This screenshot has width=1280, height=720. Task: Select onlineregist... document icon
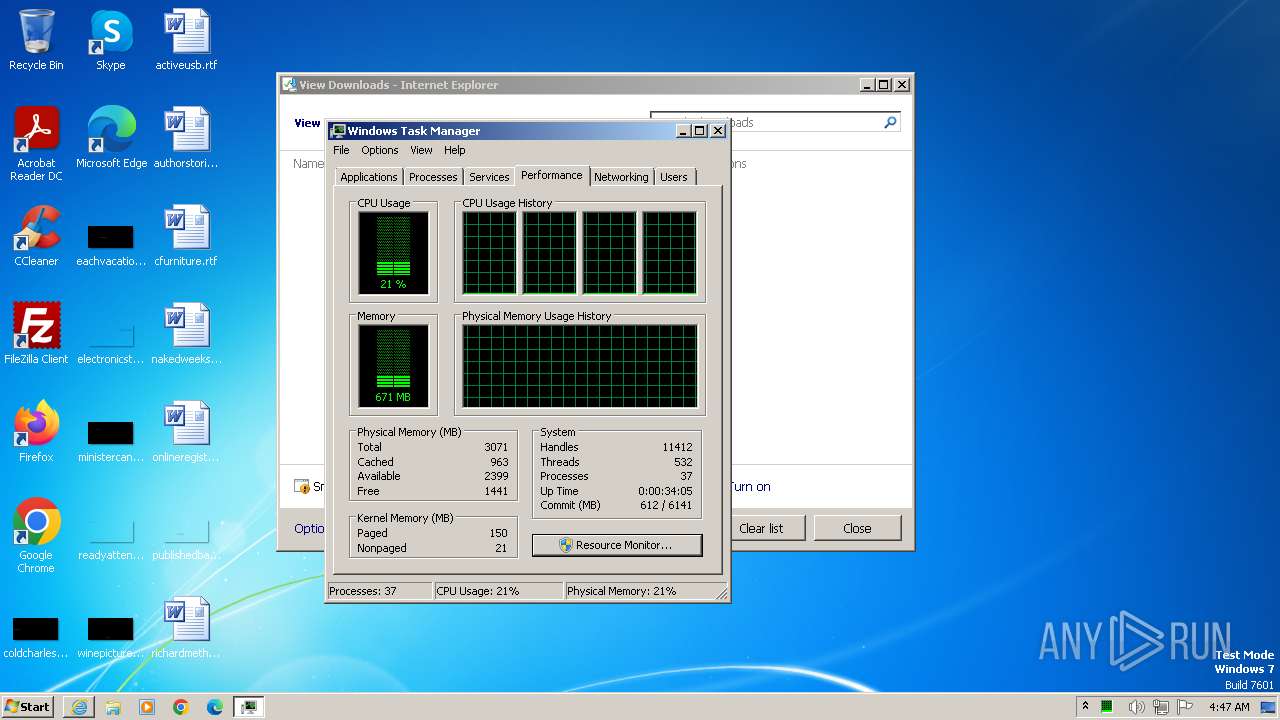[x=186, y=432]
